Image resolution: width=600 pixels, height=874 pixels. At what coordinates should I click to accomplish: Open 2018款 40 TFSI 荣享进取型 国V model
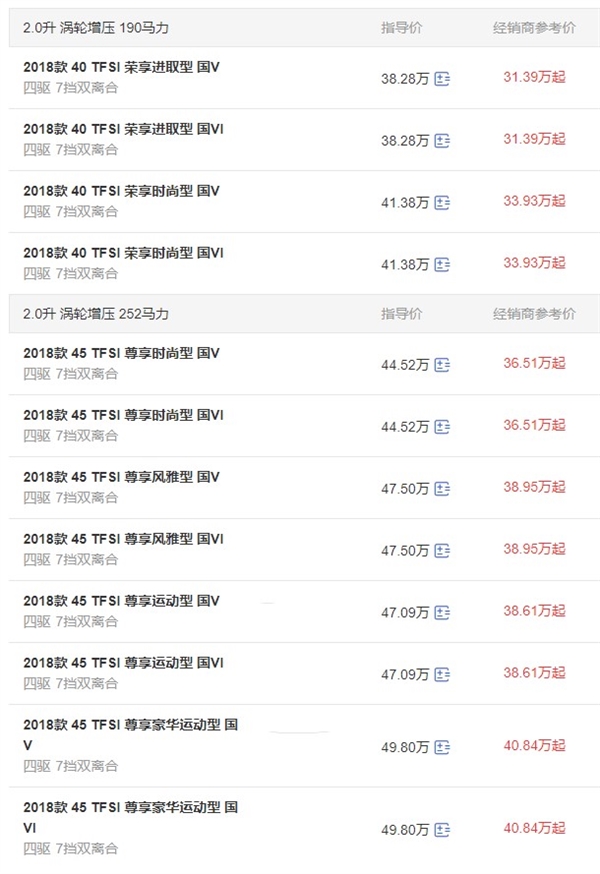pyautogui.click(x=122, y=67)
